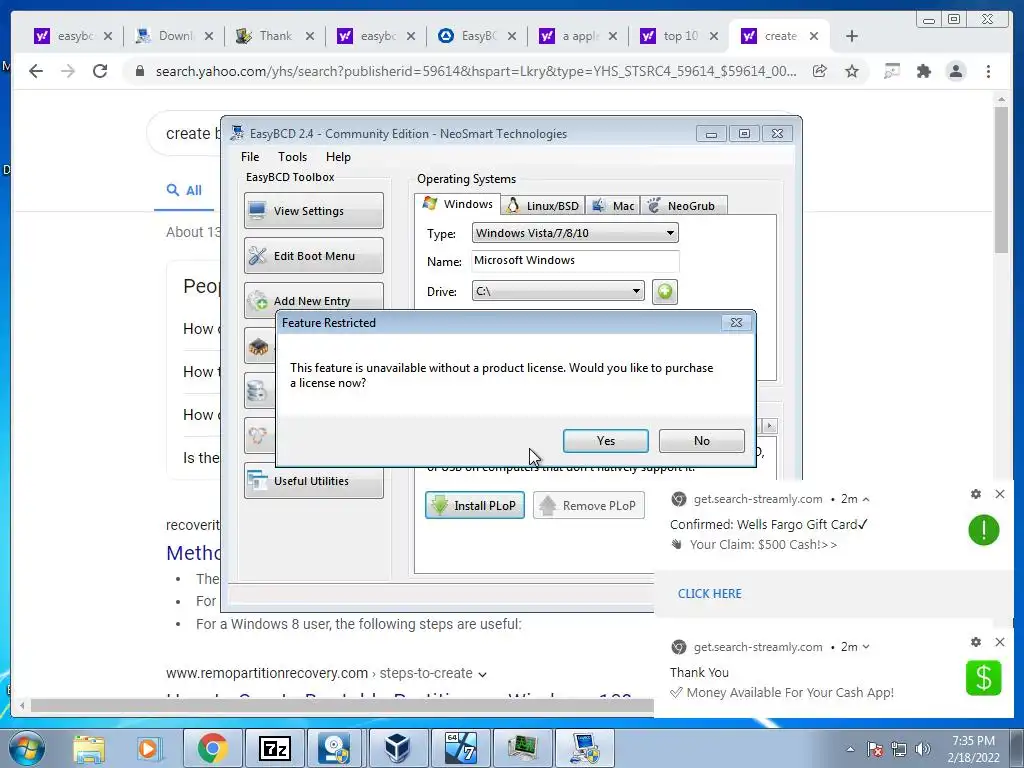Viewport: 1024px width, 768px height.
Task: Open Useful Utilities section
Action: pyautogui.click(x=313, y=481)
